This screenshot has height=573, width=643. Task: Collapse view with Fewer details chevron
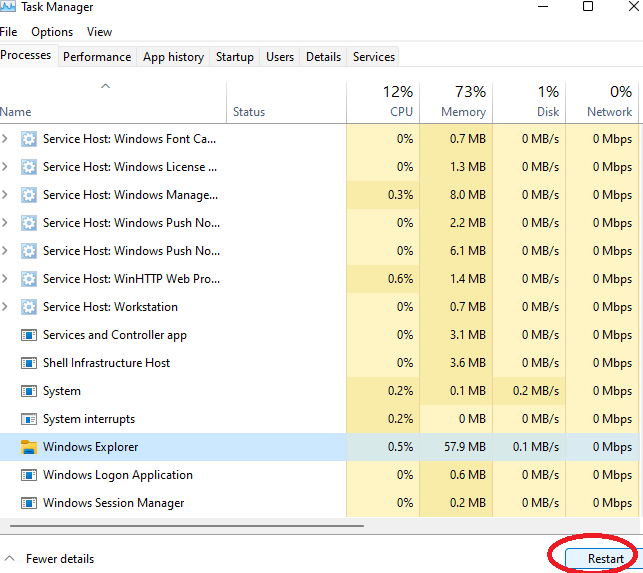pyautogui.click(x=9, y=558)
